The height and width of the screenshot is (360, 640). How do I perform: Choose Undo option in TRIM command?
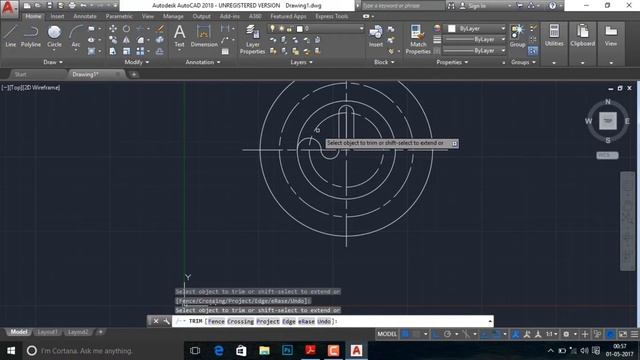pos(324,321)
